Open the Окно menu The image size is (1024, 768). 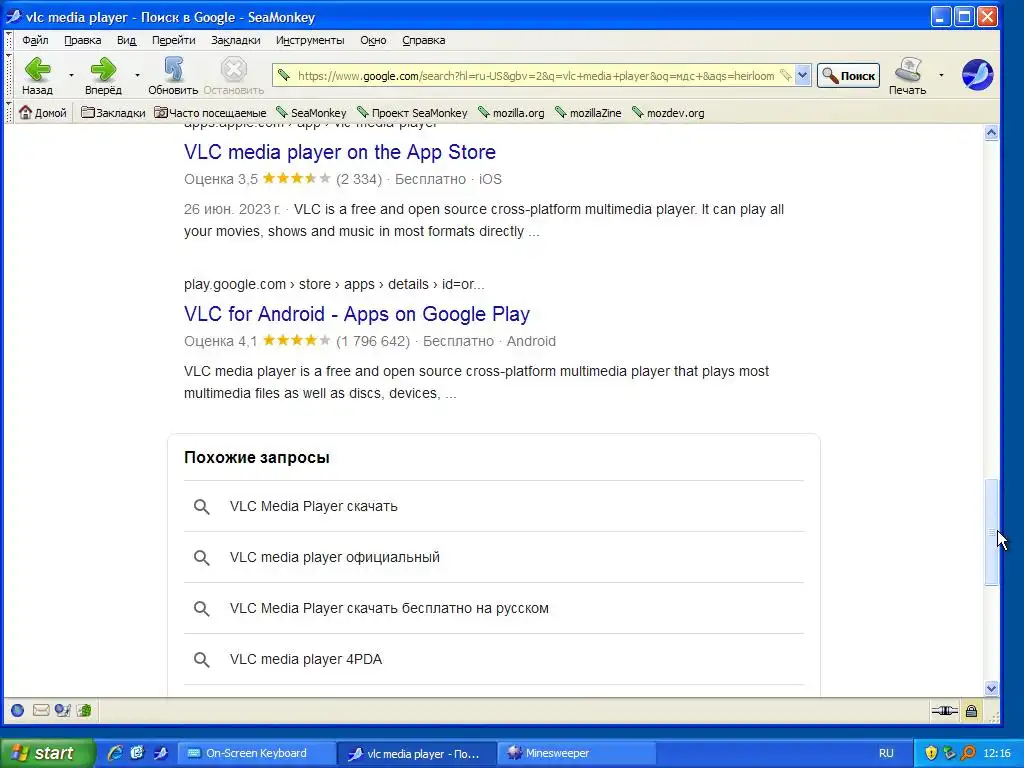click(373, 40)
